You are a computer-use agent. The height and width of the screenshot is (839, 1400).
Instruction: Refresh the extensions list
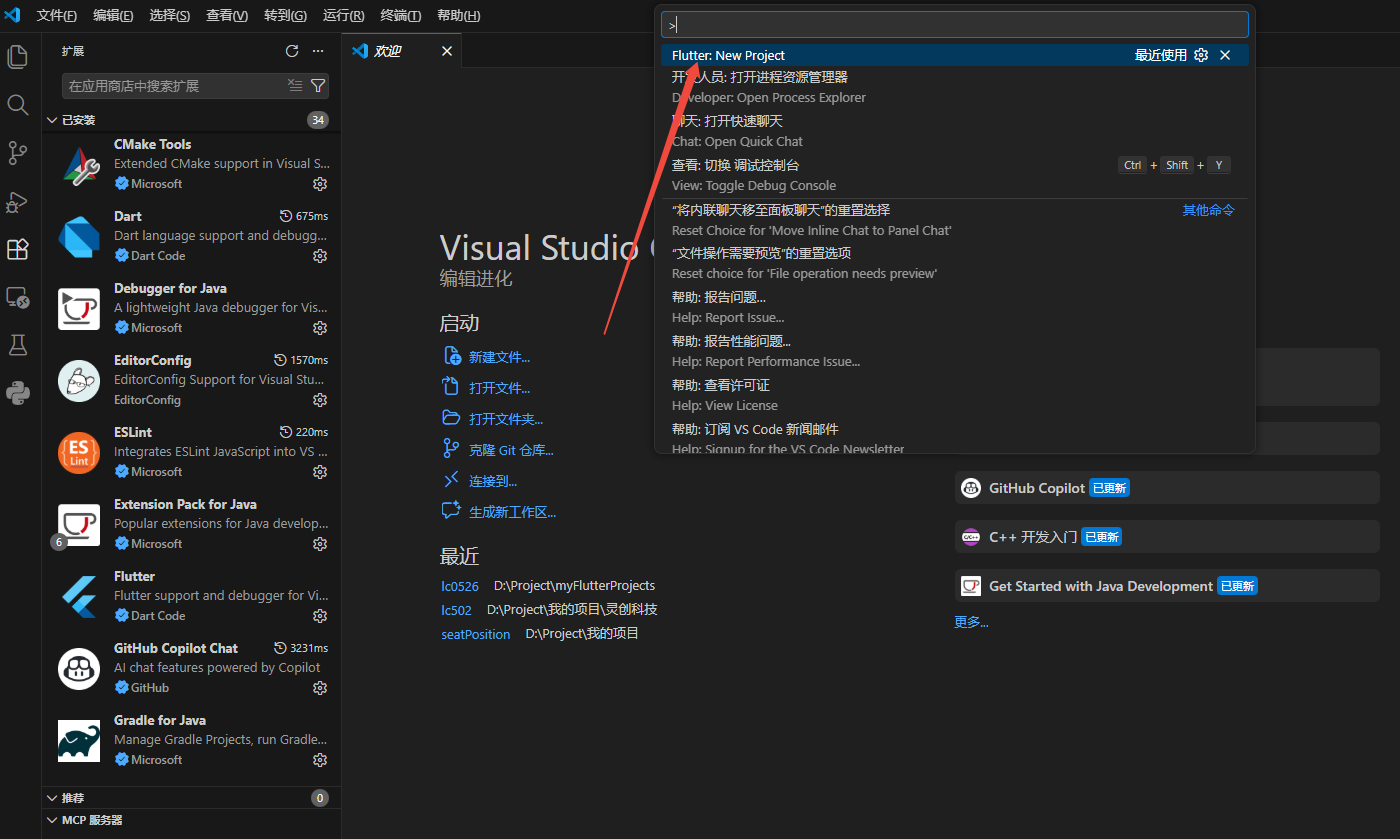coord(292,51)
